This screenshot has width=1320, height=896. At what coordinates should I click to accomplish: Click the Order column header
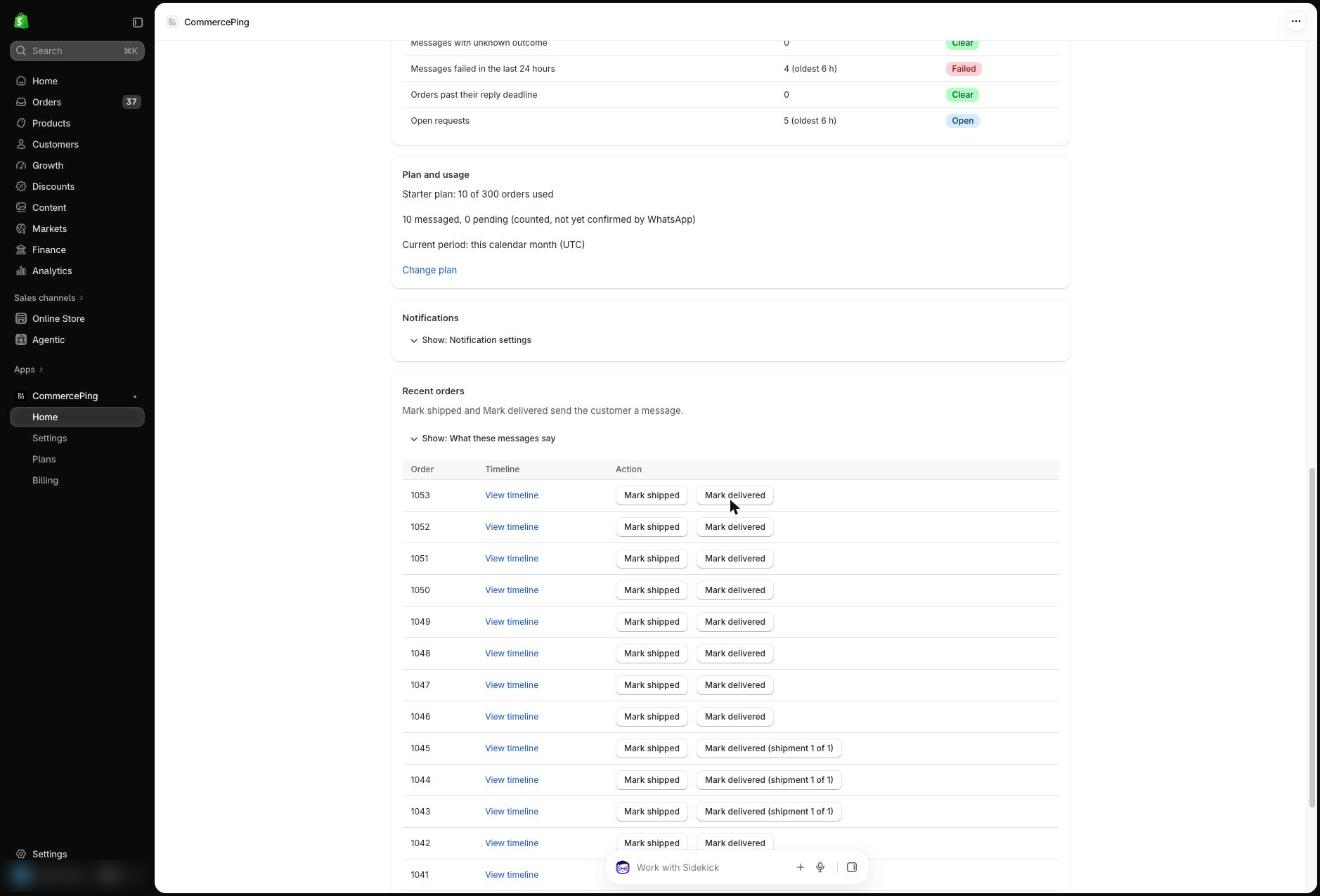422,469
